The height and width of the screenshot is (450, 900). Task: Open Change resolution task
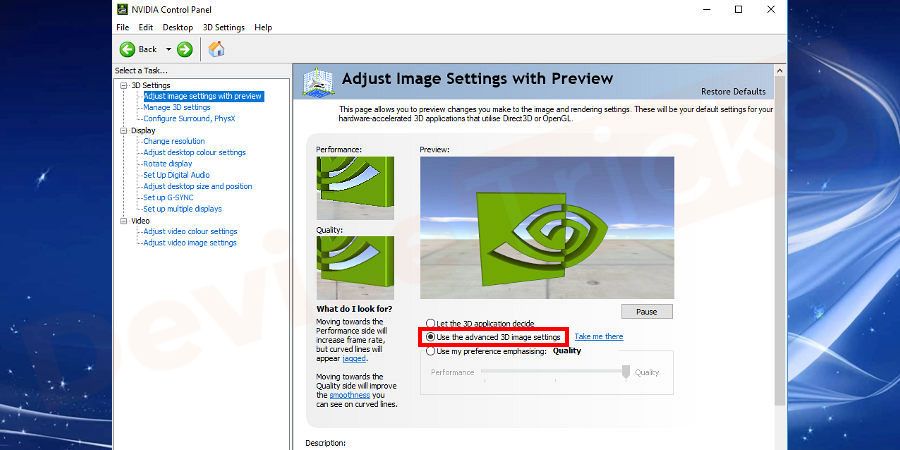(x=174, y=141)
